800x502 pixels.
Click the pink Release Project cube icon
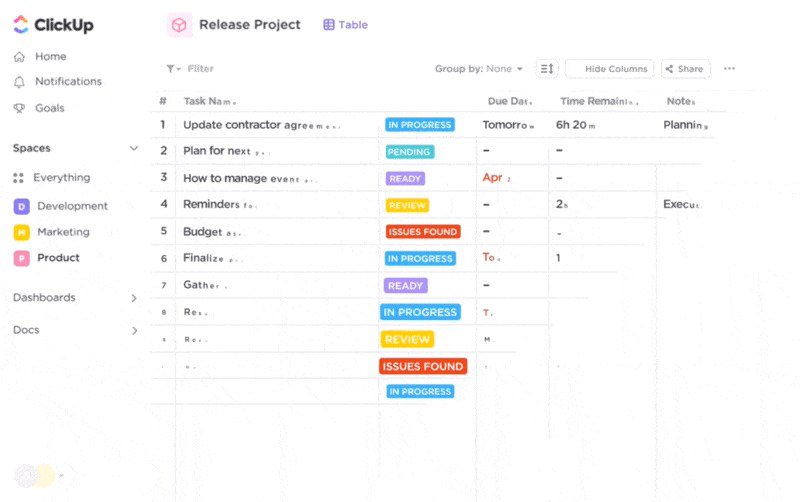[x=179, y=25]
